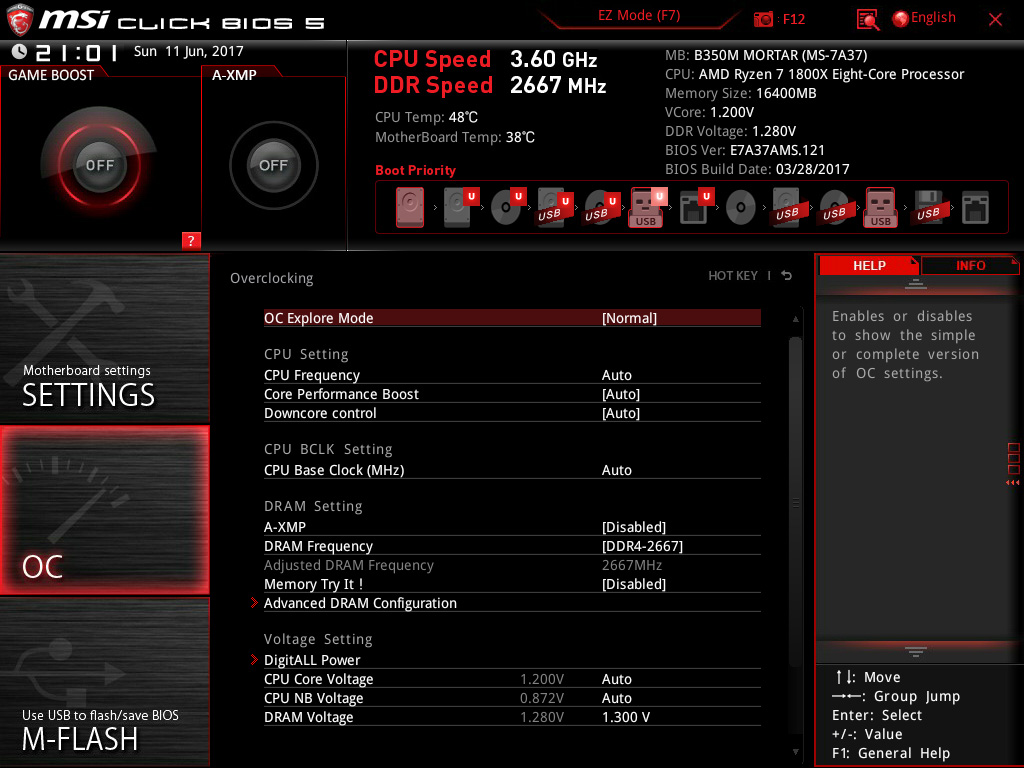Expand Advanced DRAM Configuration submenu
Screen dimensions: 1024x768
360,603
